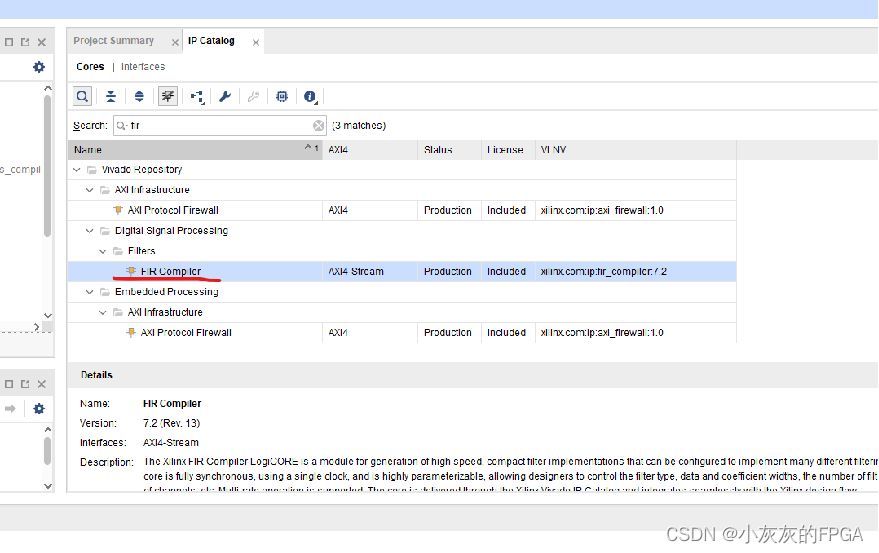The height and width of the screenshot is (553, 879).
Task: Sort by the Status column header
Action: [450, 150]
